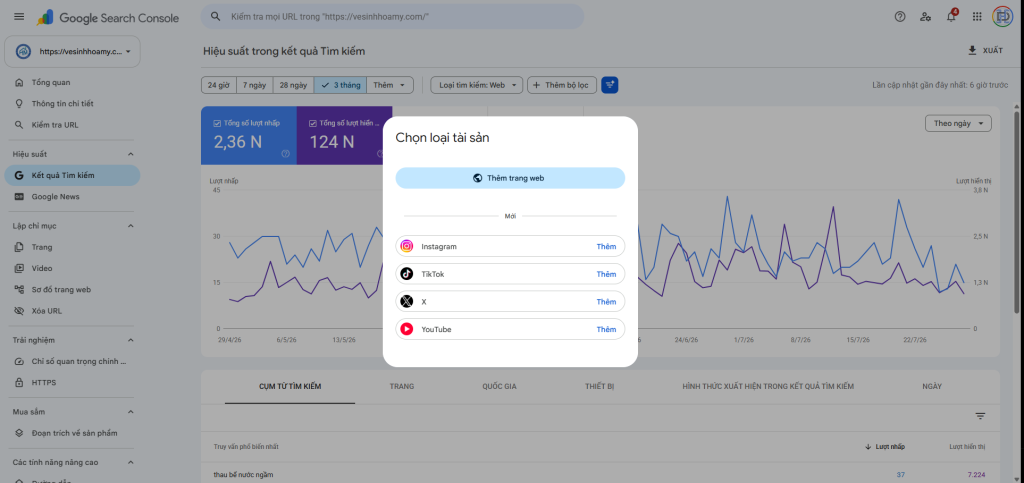Open Kết quả Tìm kiếm in sidebar
The width and height of the screenshot is (1024, 483).
point(72,176)
